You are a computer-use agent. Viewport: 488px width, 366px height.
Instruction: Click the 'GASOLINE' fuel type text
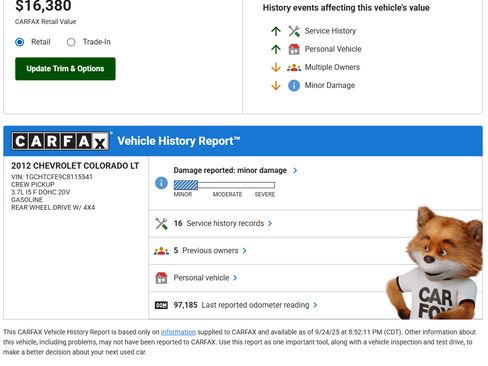click(x=27, y=200)
